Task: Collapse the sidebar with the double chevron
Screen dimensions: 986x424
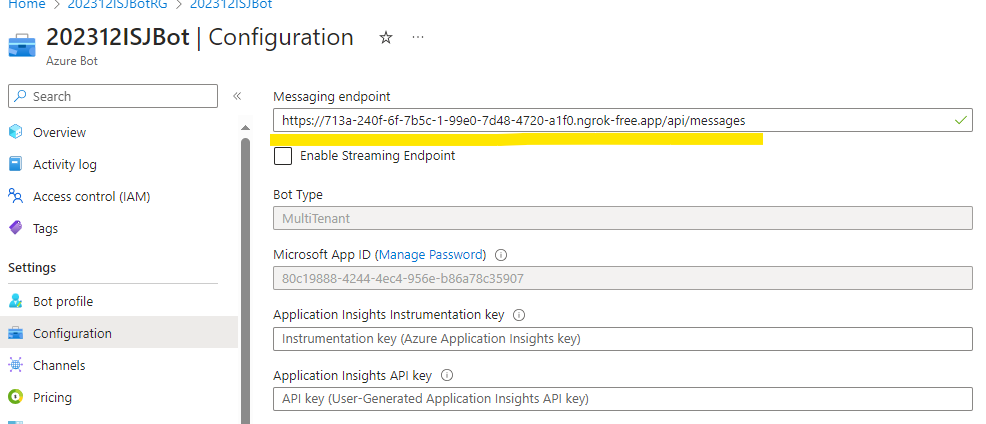Action: [237, 96]
